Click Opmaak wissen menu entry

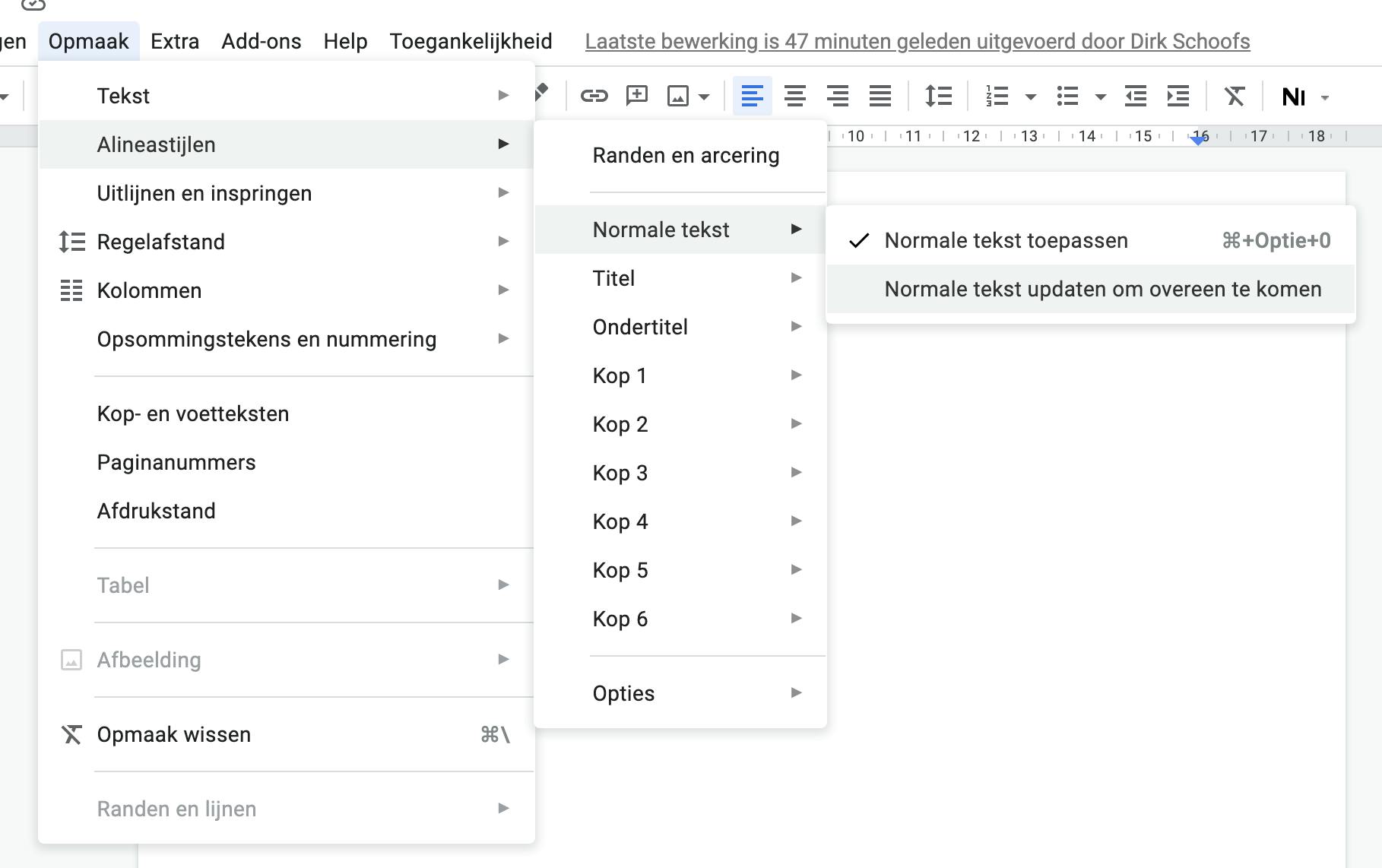pos(174,735)
